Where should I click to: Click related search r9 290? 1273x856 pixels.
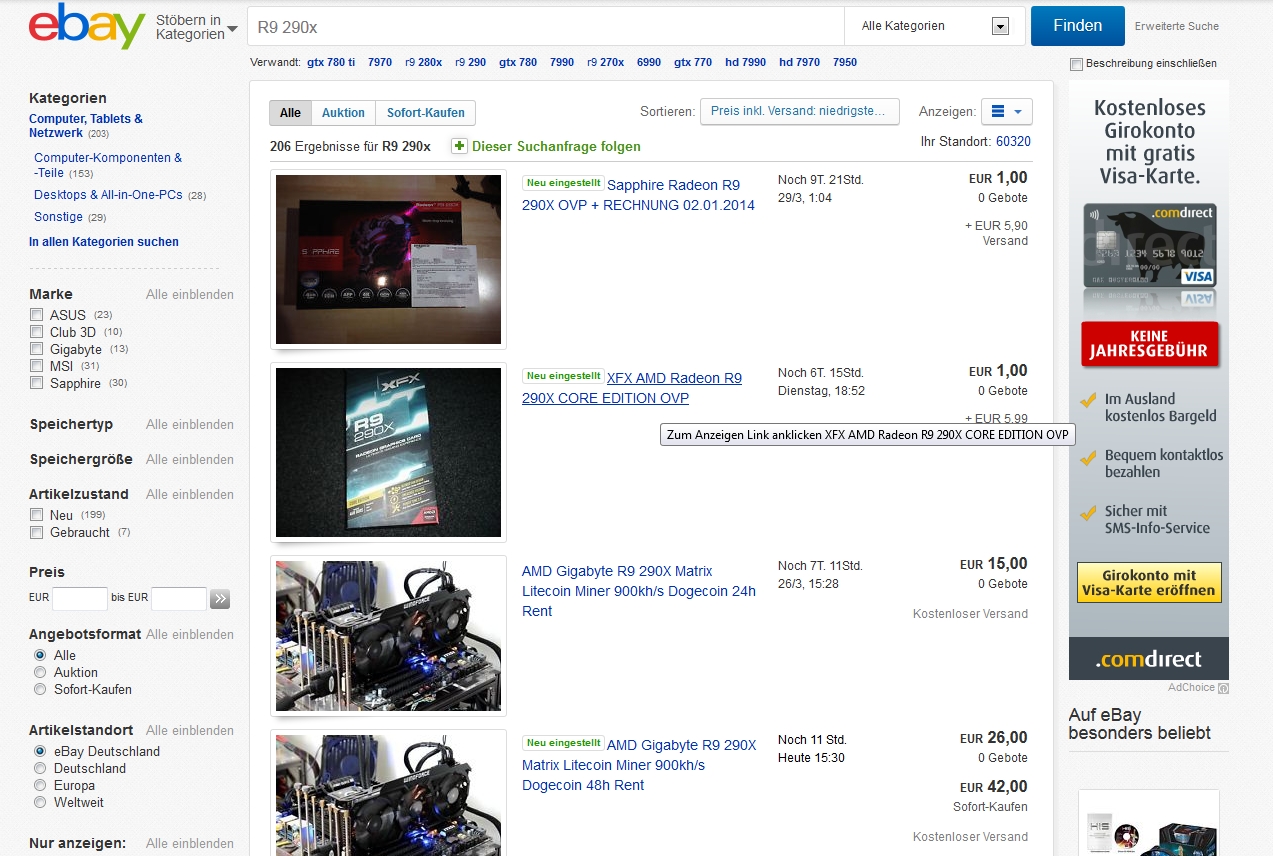pos(470,62)
